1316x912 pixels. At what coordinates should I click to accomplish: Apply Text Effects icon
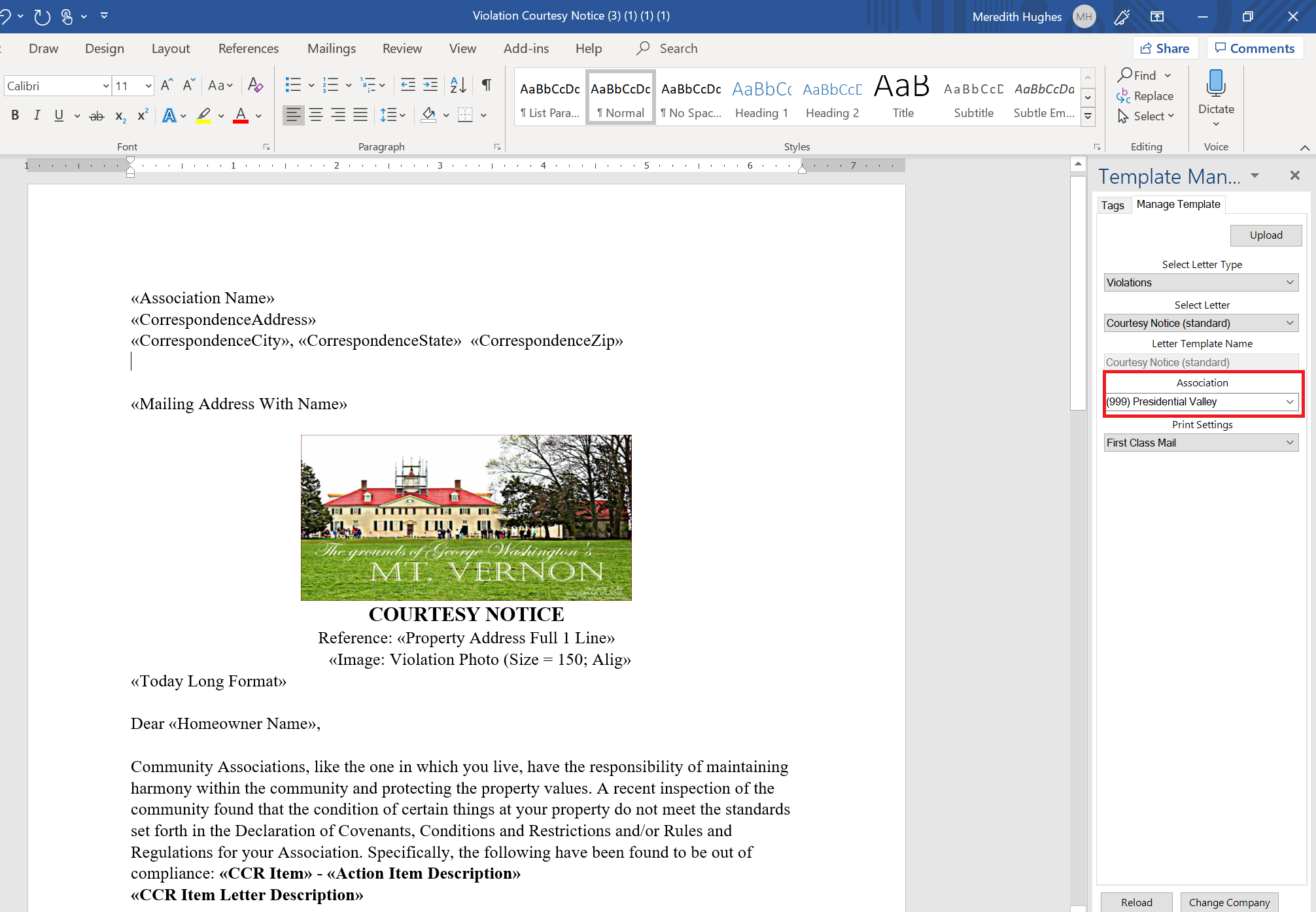[x=169, y=116]
